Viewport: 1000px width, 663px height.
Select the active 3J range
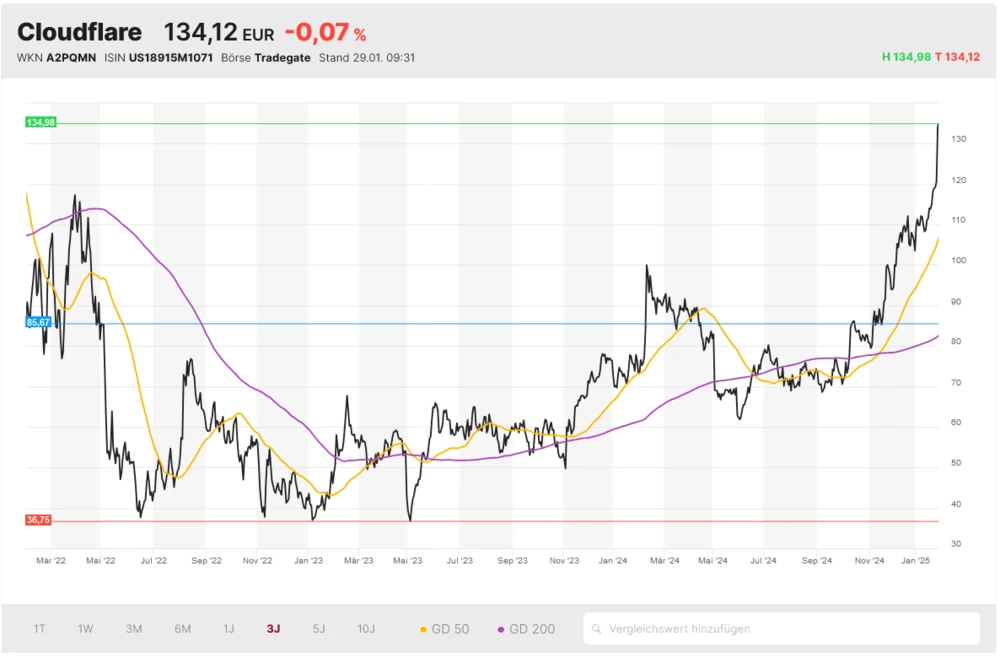coord(274,629)
